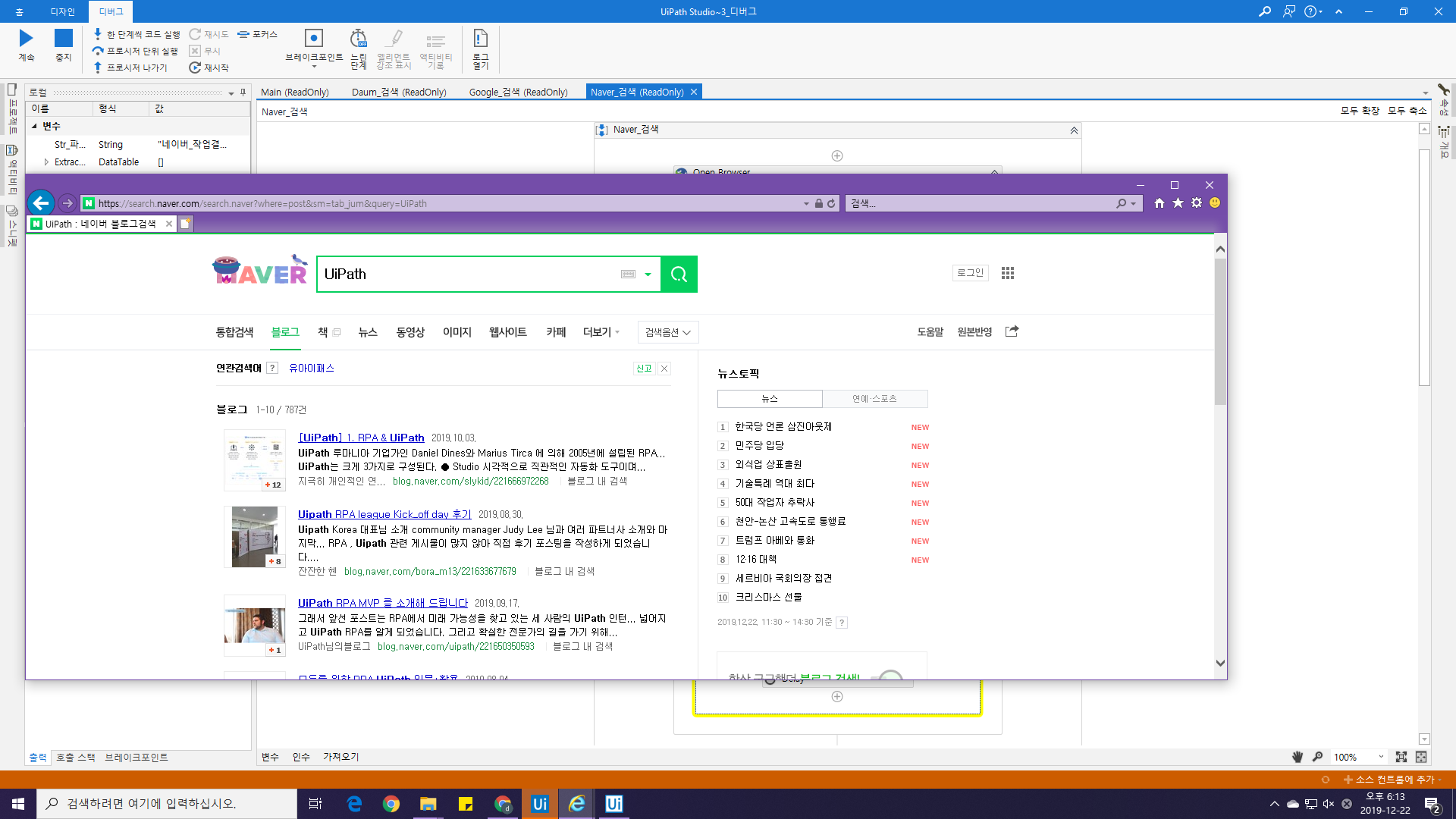Toggle the Focus (포커스) option

coord(257,34)
